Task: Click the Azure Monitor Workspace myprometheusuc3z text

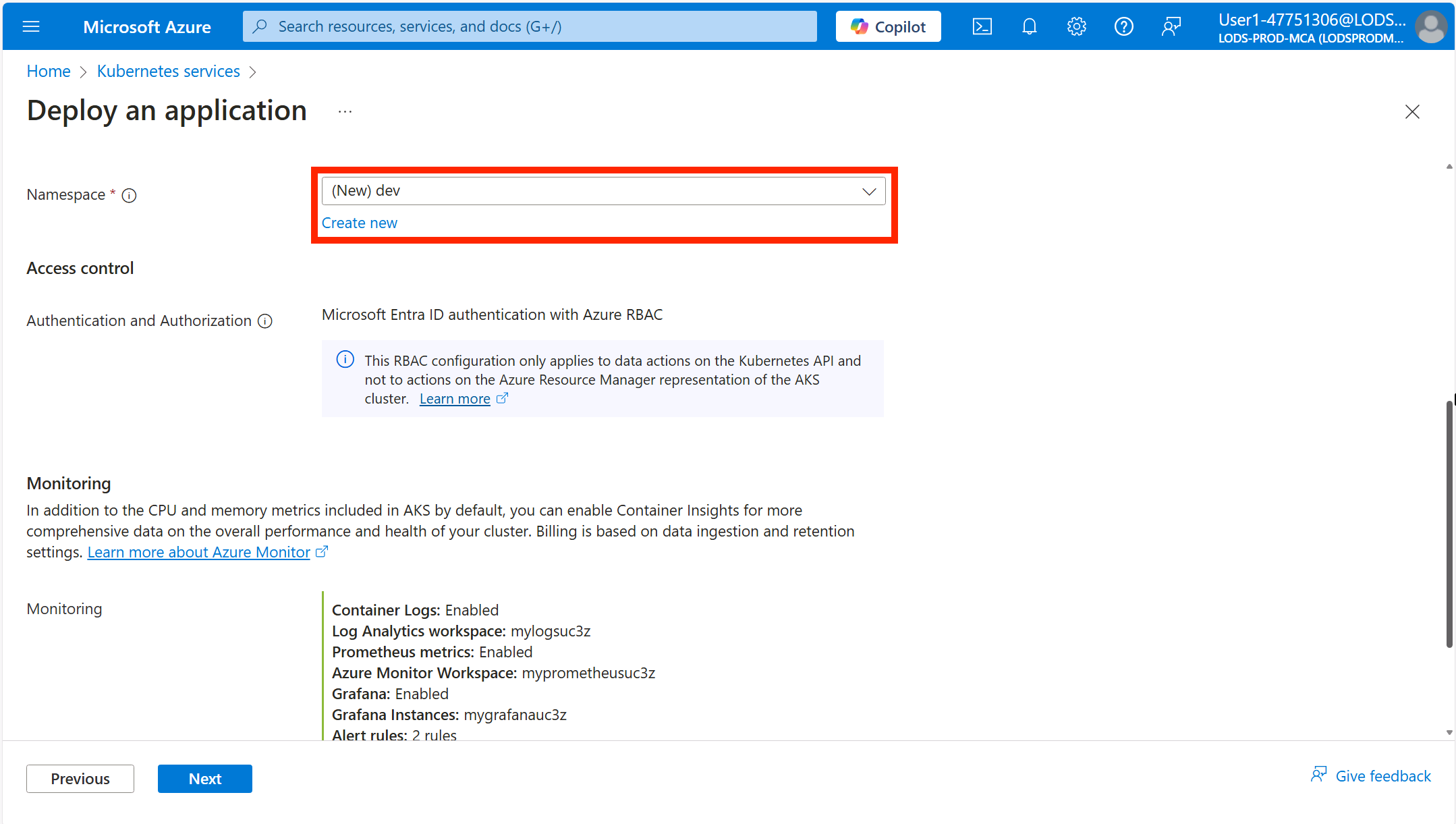Action: pyautogui.click(x=493, y=673)
